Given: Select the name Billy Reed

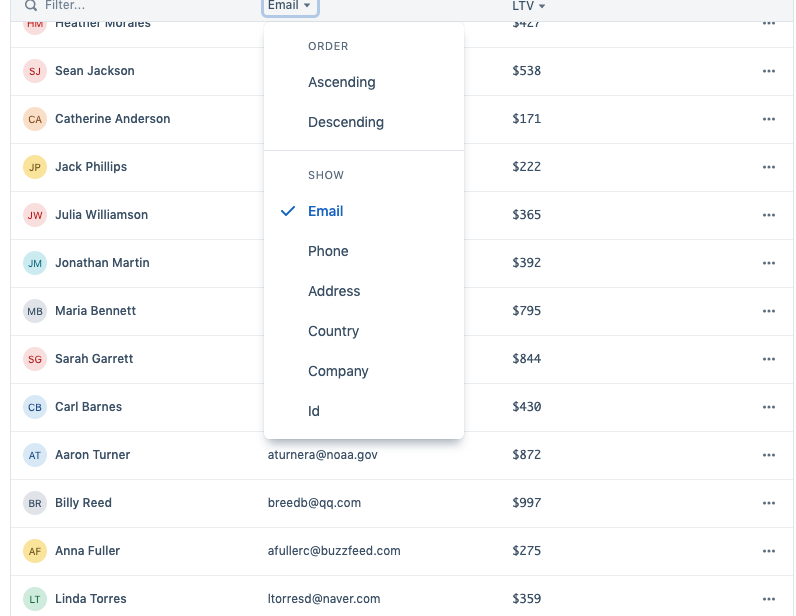Looking at the screenshot, I should click(x=83, y=503).
